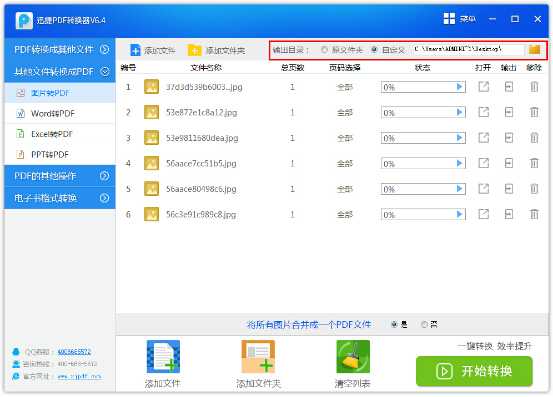Open QQ customer service number link
The height and width of the screenshot is (397, 553).
click(74, 352)
